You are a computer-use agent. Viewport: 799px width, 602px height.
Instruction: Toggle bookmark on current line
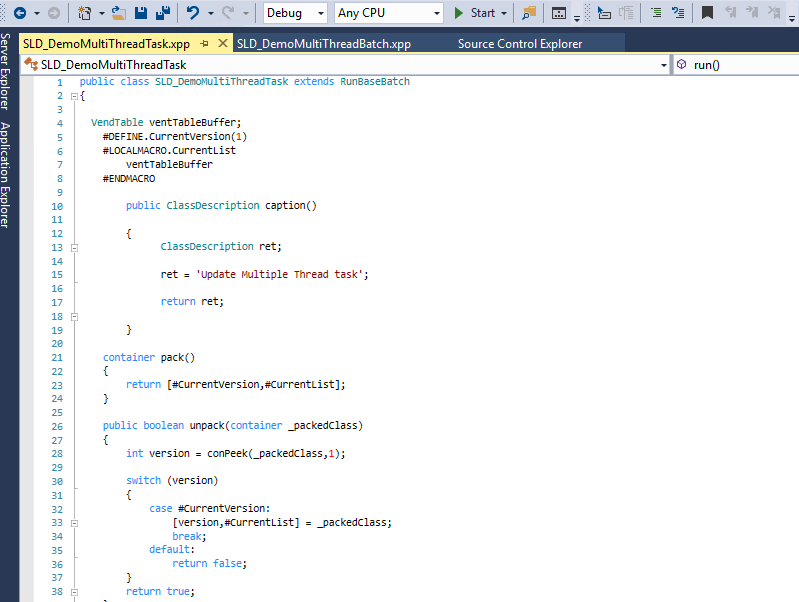pyautogui.click(x=707, y=13)
